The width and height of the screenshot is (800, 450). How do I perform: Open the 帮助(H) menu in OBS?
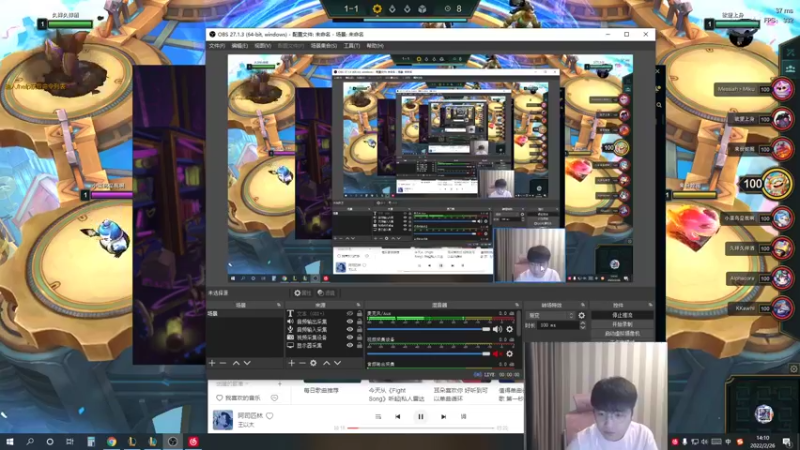pyautogui.click(x=374, y=46)
